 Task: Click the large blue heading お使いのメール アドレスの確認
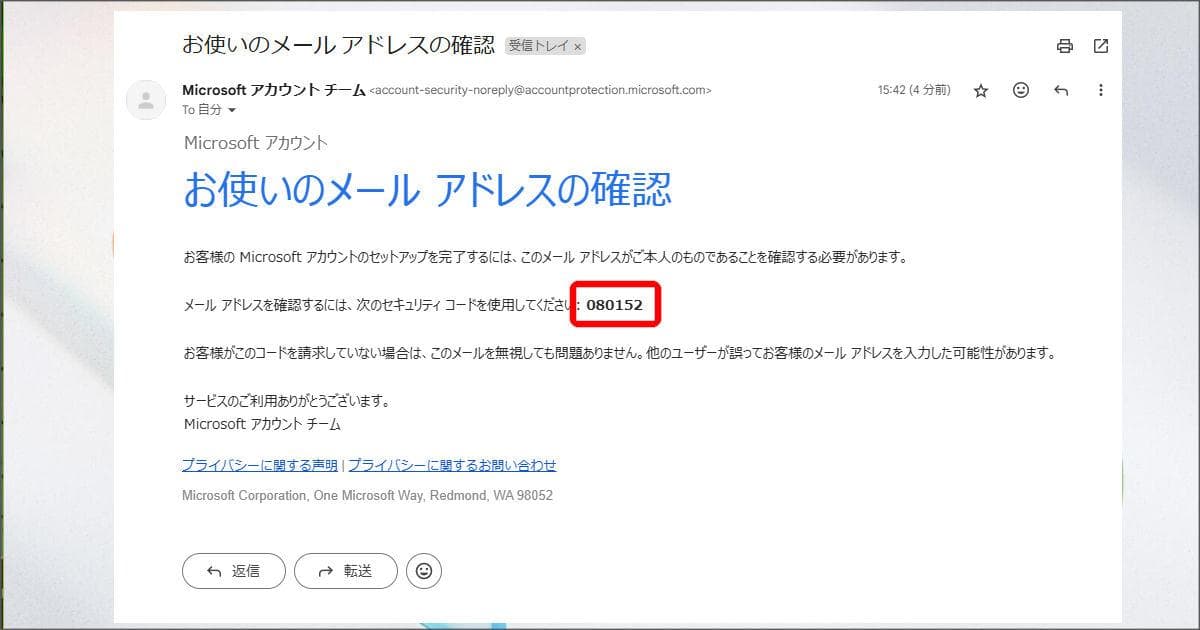click(x=427, y=189)
